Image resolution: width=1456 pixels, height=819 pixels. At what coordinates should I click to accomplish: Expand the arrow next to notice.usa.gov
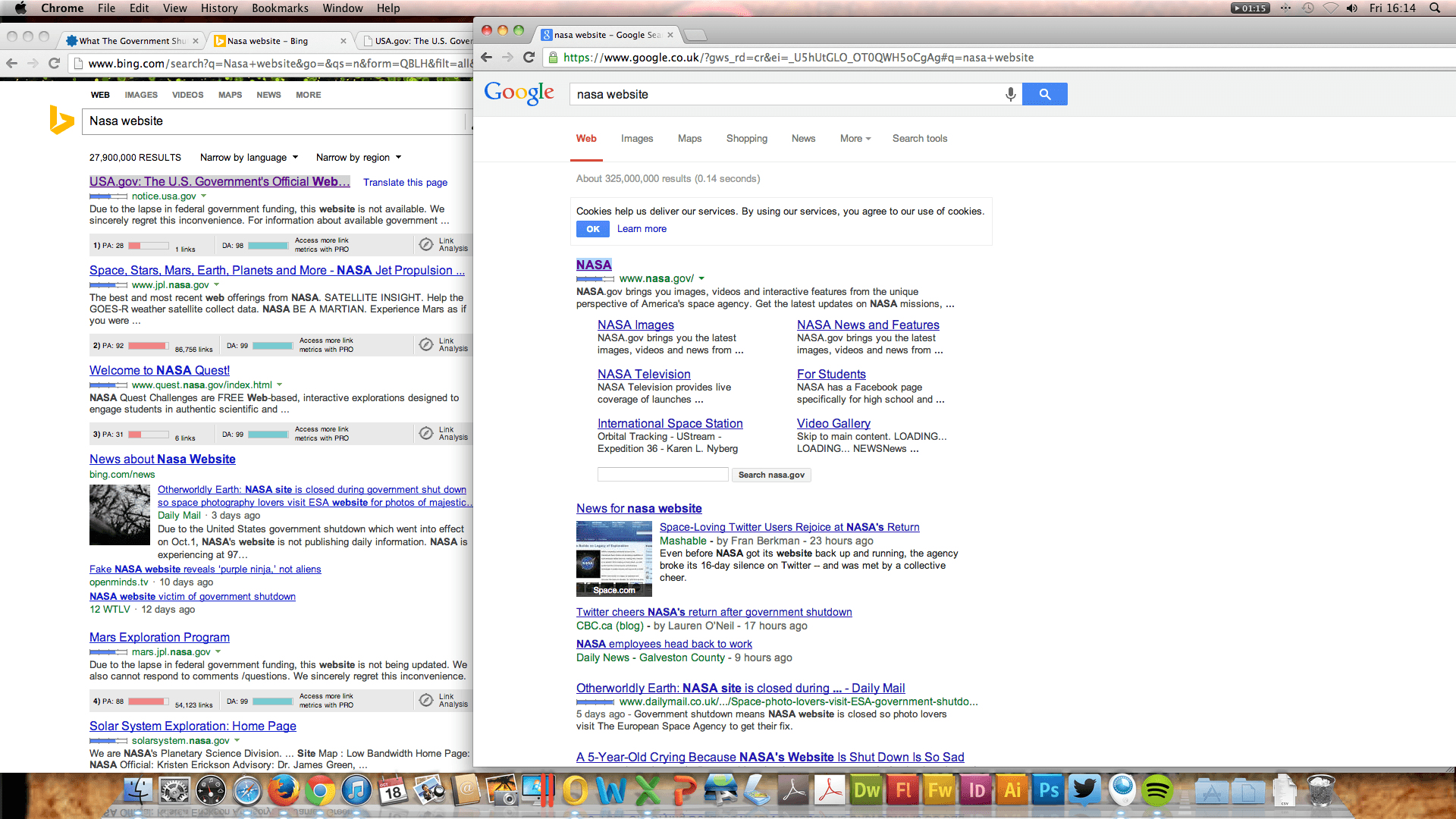click(x=204, y=196)
